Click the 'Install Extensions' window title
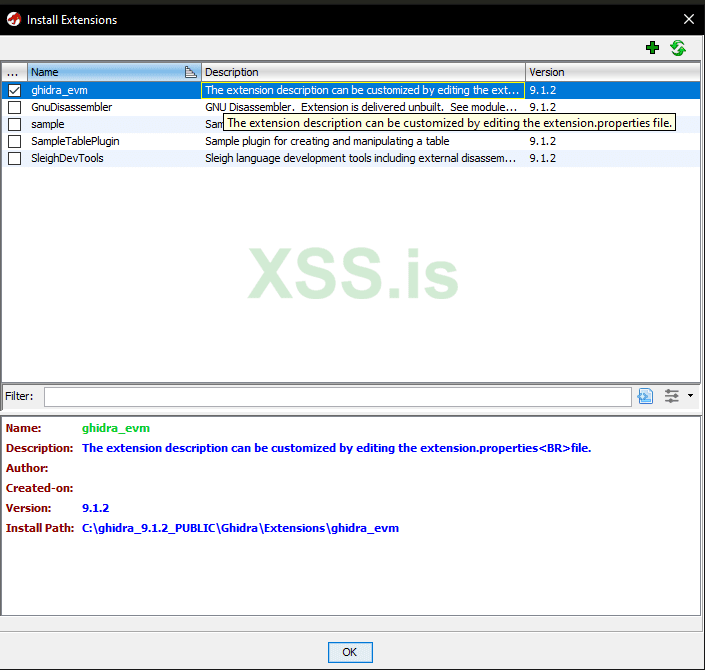705x670 pixels. (x=72, y=20)
